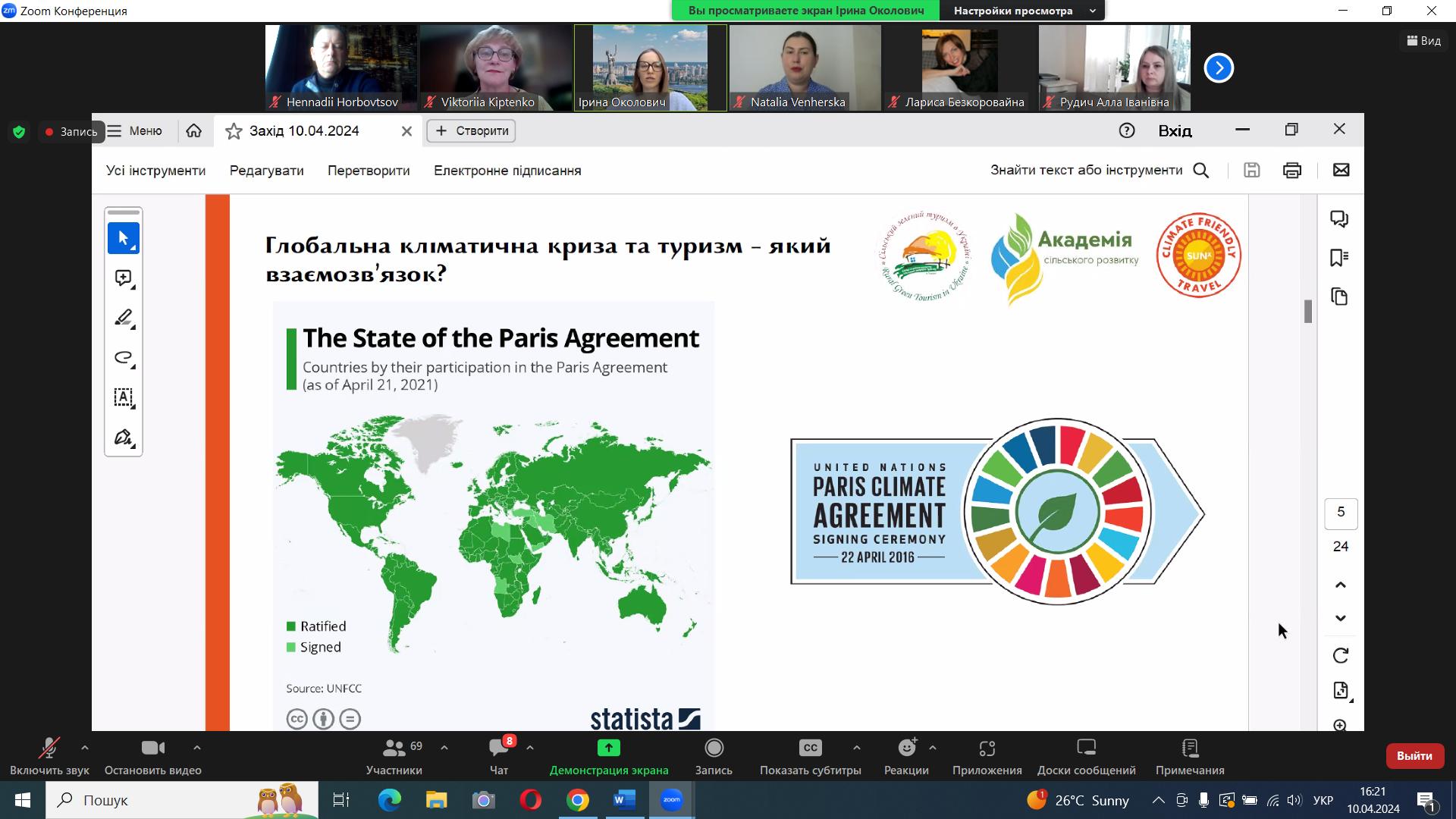Open the Reactions smiley icon
The width and height of the screenshot is (1456, 819).
(906, 748)
